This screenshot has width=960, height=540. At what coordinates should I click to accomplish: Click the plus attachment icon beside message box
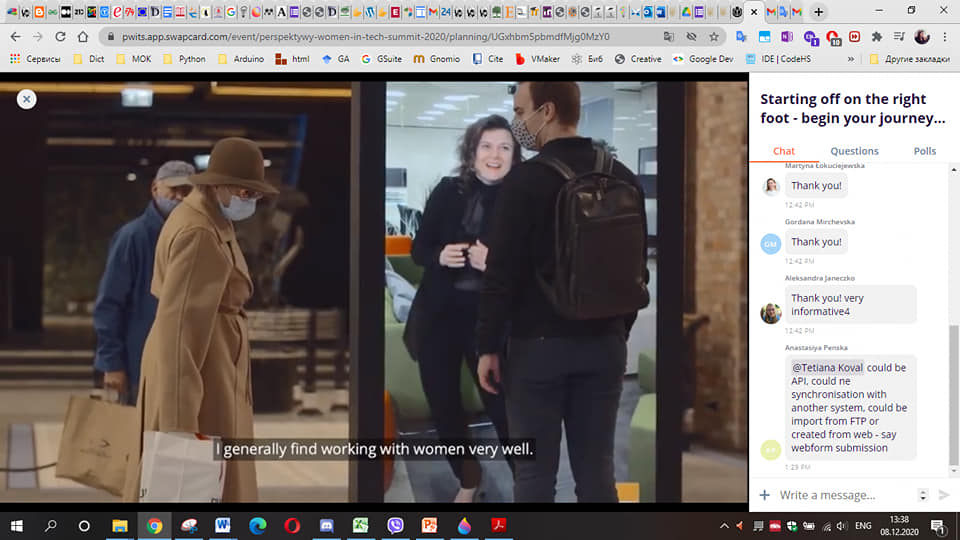765,495
